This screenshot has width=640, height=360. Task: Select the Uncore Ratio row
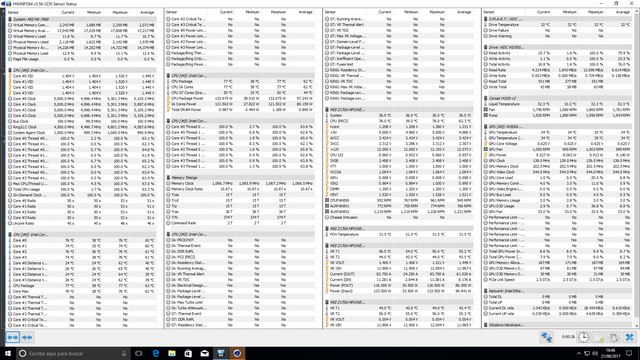pyautogui.click(x=82, y=223)
